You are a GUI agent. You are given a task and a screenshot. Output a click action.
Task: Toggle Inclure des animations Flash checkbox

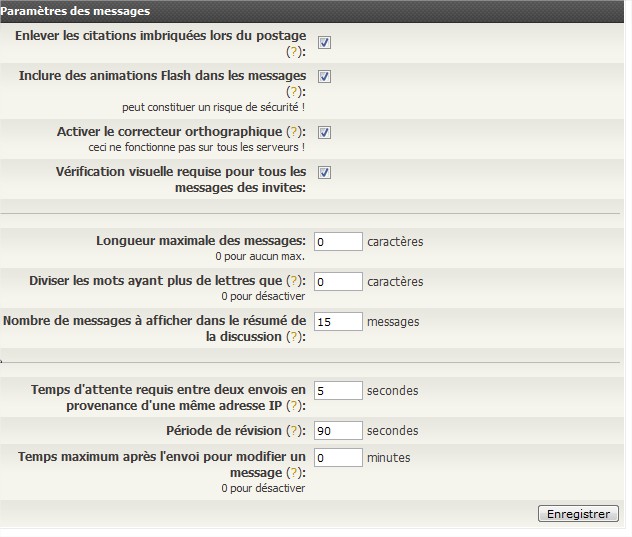coord(324,76)
